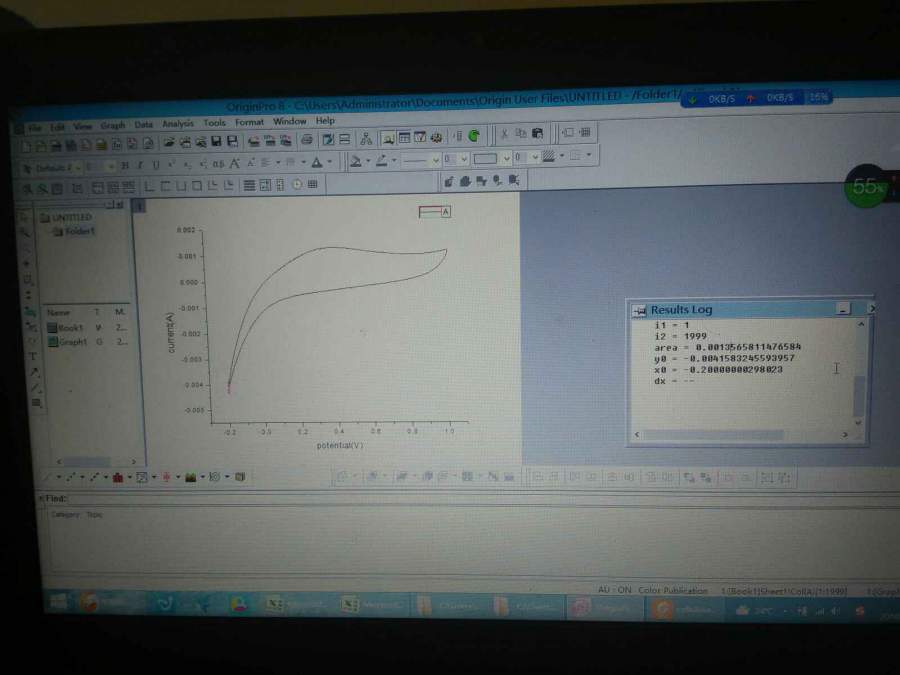Click the Paste clipboard icon
The height and width of the screenshot is (675, 900).
coord(537,133)
